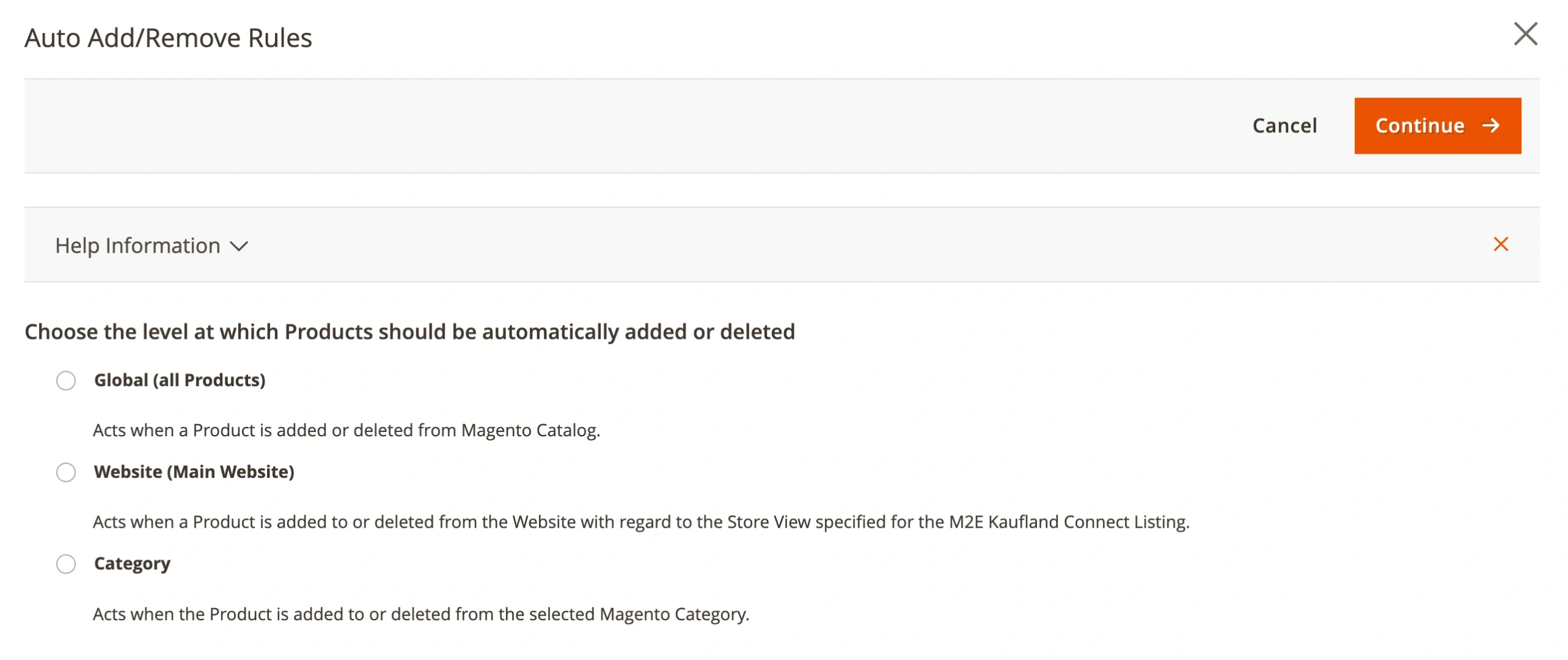Click the arrow icon on Continue
This screenshot has height=660, width=1568.
click(x=1491, y=126)
